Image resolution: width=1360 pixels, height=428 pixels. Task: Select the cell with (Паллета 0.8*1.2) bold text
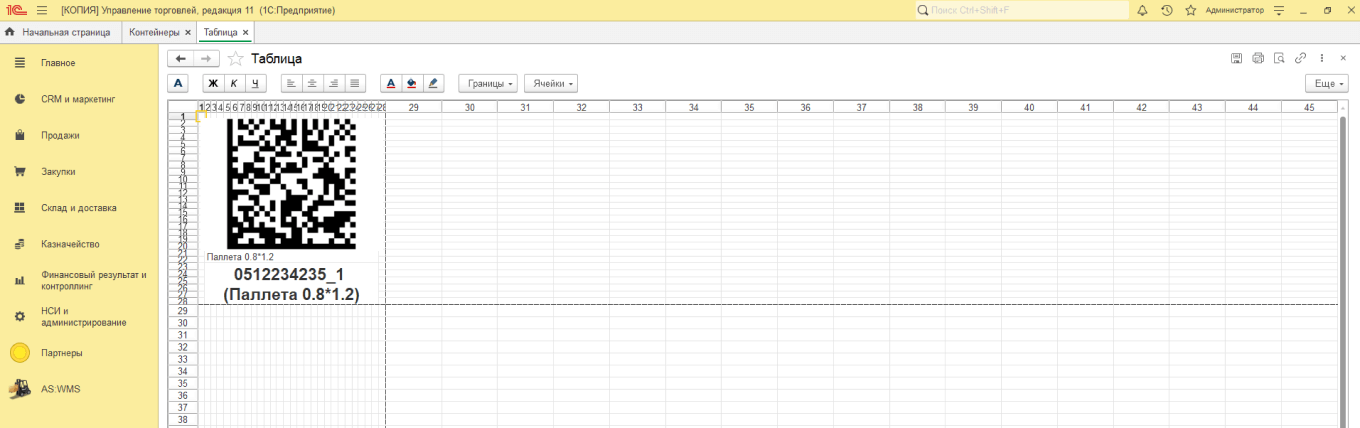291,294
